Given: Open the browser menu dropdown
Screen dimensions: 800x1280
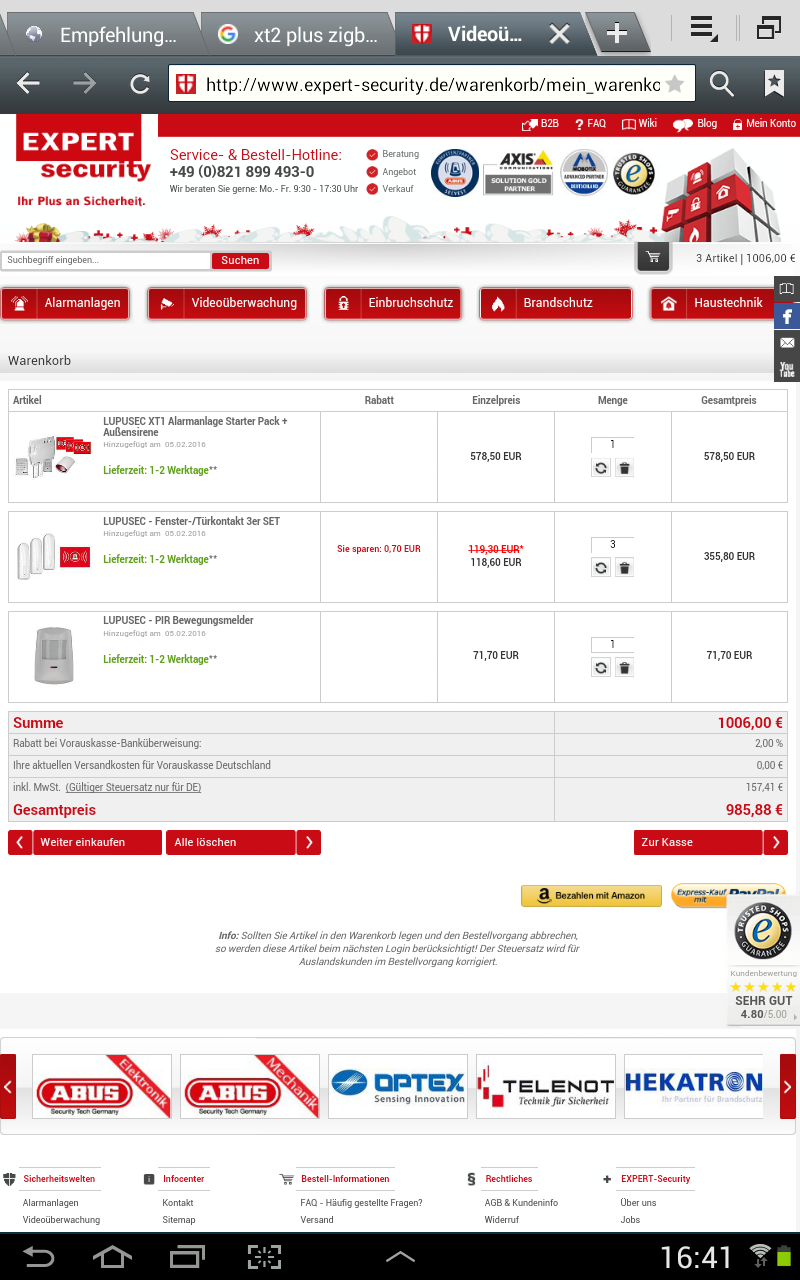Looking at the screenshot, I should [x=704, y=29].
